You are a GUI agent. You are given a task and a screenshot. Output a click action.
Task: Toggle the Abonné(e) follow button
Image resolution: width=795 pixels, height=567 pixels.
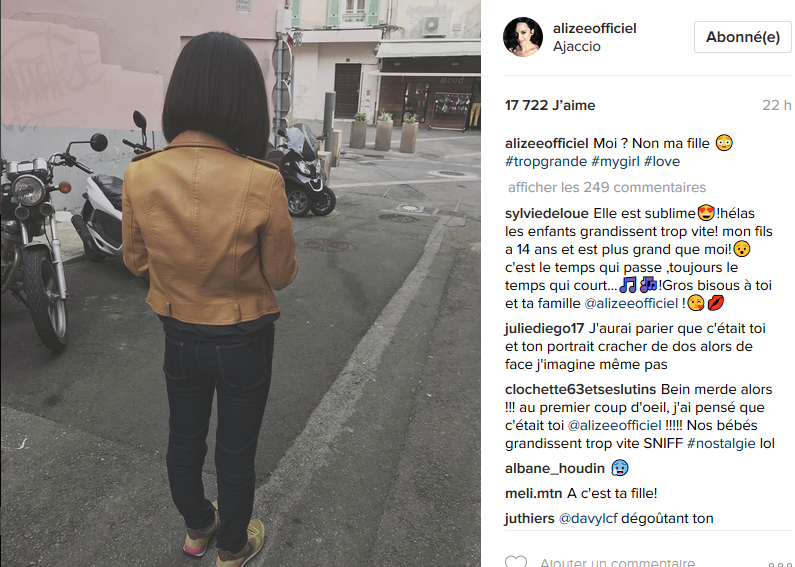(742, 37)
